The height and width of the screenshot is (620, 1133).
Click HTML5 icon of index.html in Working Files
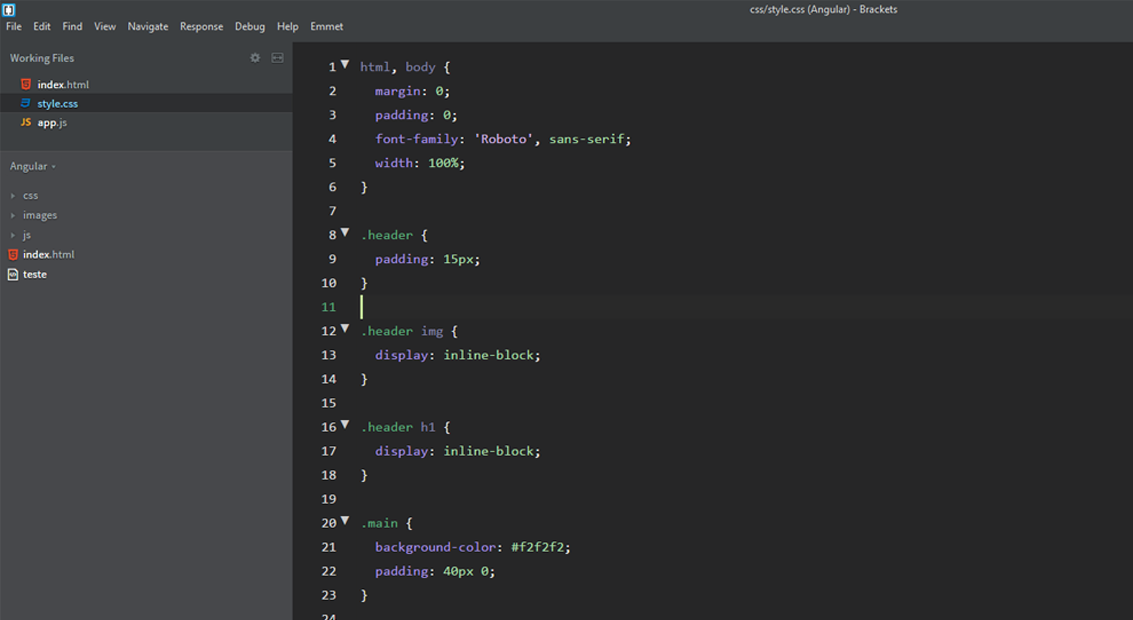[26, 85]
